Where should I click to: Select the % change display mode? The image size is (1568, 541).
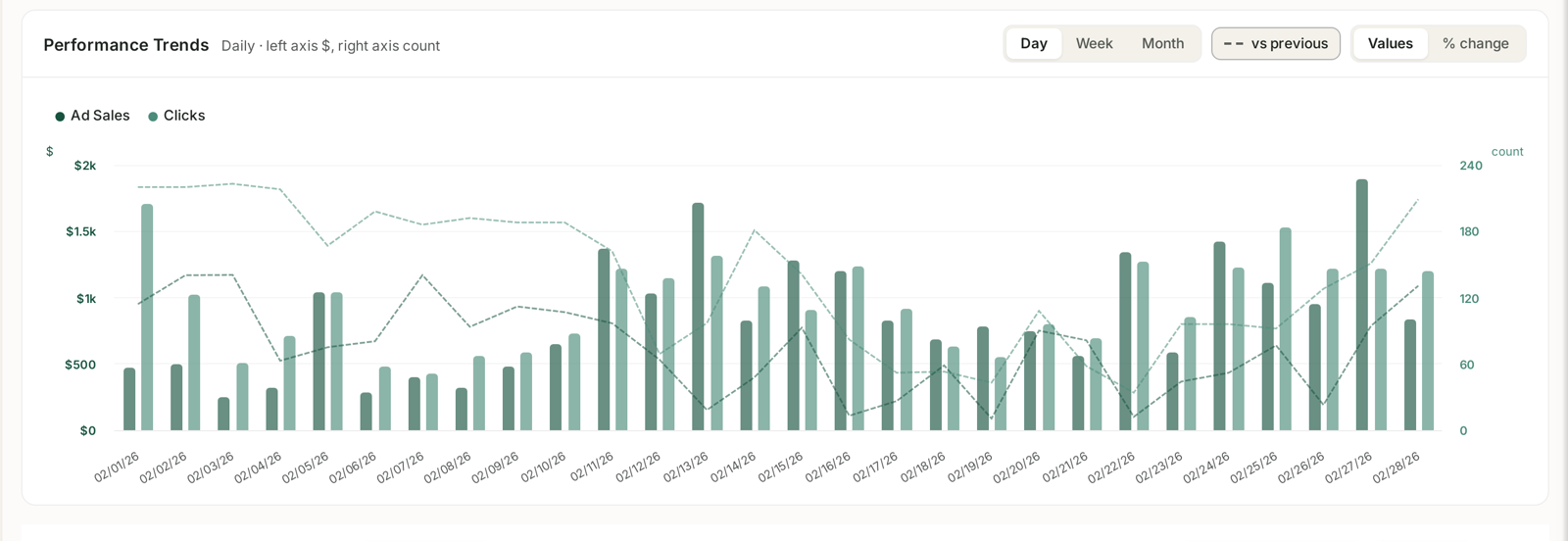point(1475,43)
